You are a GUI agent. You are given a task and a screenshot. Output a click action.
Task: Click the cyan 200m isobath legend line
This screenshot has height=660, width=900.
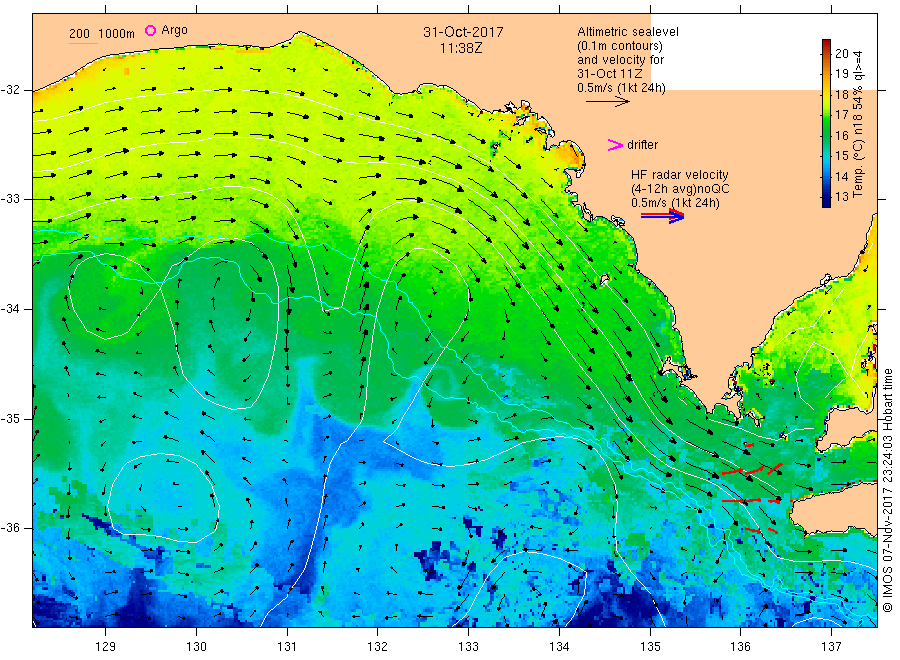[x=83, y=43]
